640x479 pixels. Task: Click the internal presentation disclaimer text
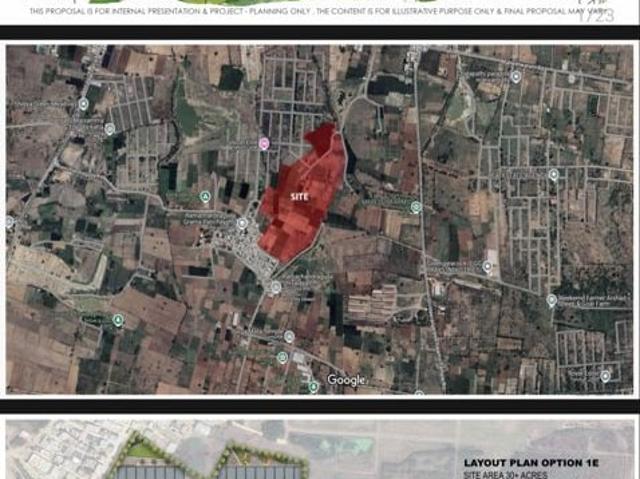(x=318, y=11)
